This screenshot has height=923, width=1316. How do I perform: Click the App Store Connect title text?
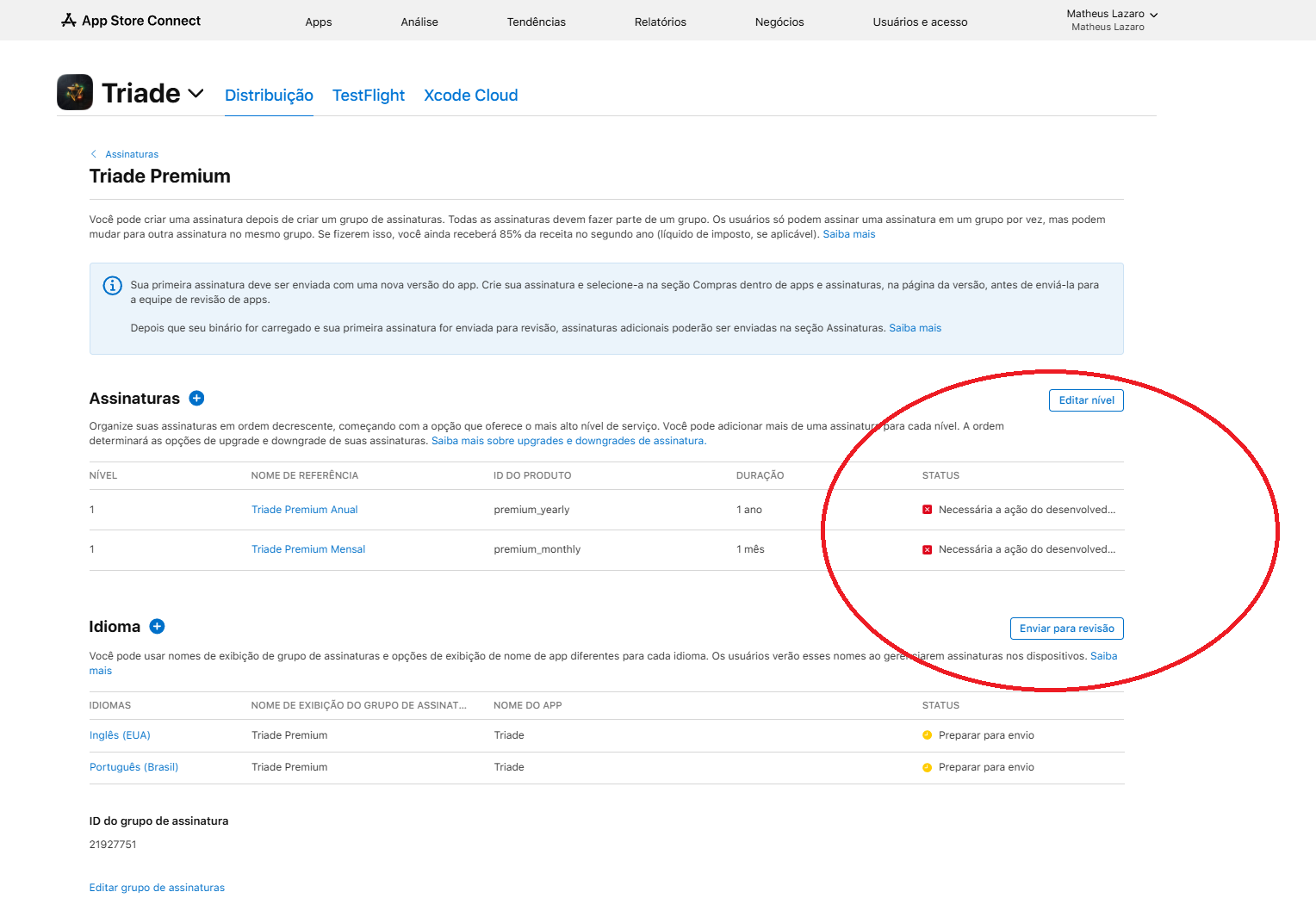click(x=141, y=21)
